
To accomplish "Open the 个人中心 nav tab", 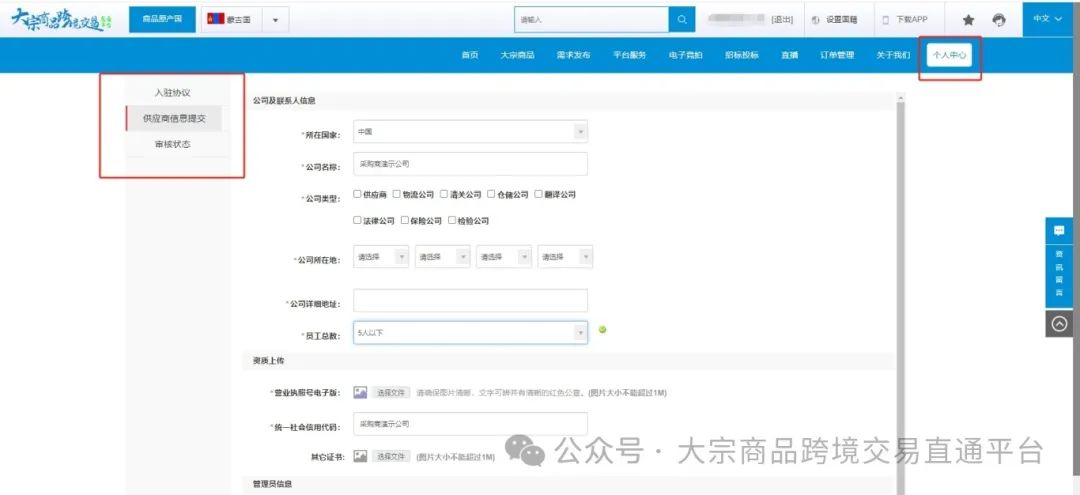I will tap(949, 55).
